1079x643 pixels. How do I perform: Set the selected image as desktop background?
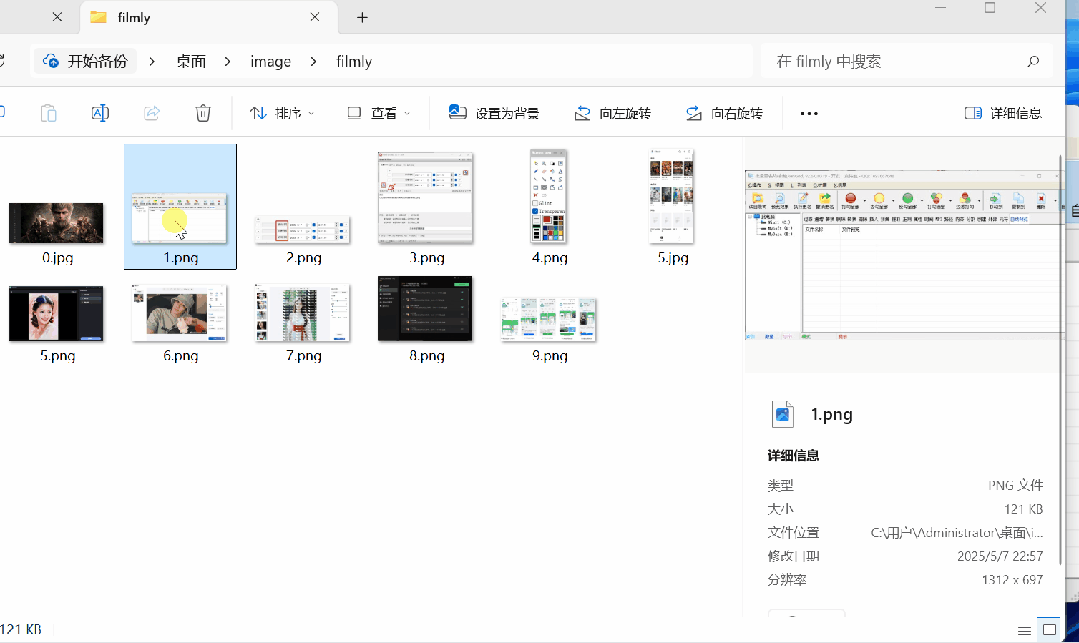click(494, 112)
